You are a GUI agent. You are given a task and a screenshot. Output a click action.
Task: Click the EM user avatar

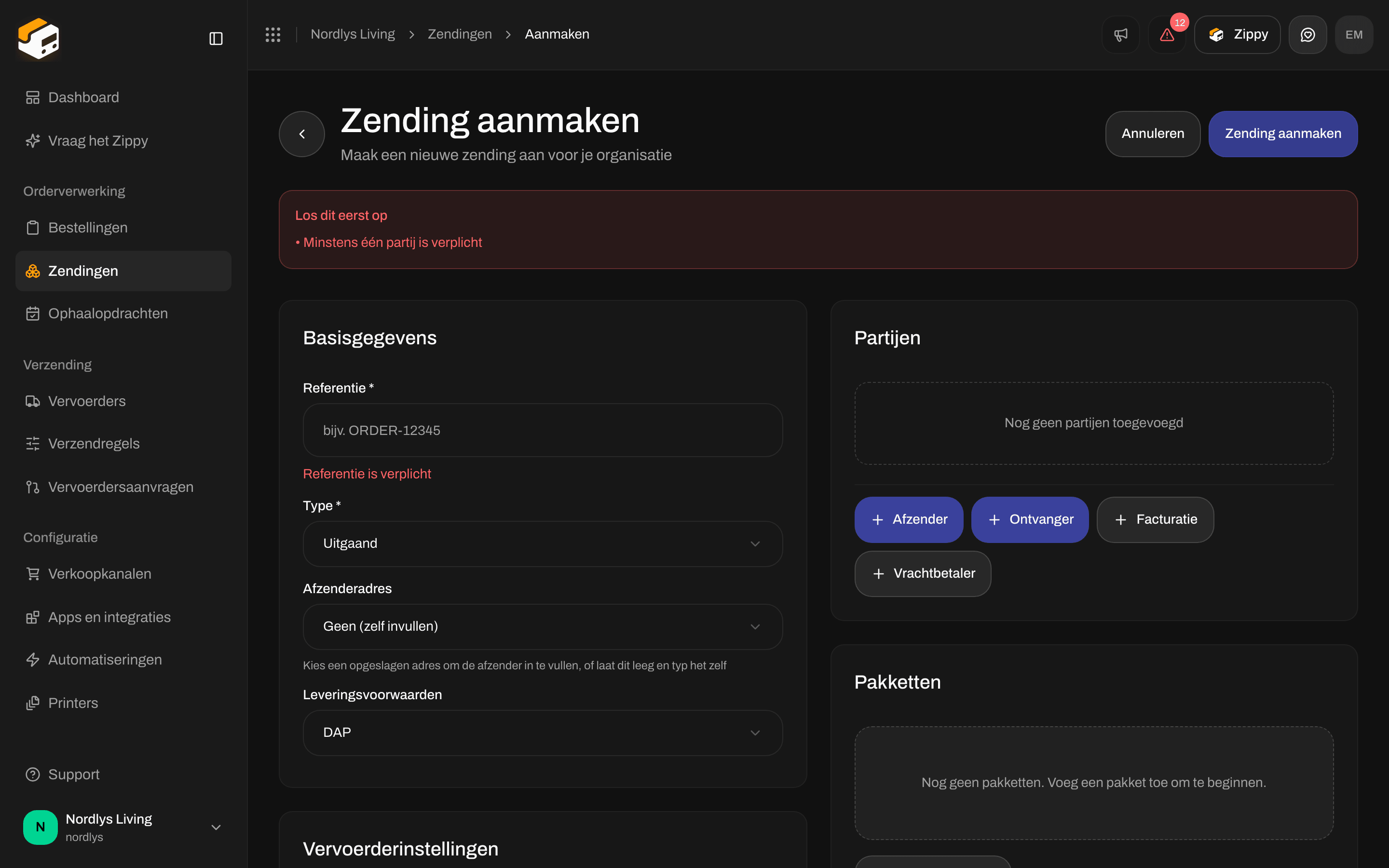tap(1354, 34)
